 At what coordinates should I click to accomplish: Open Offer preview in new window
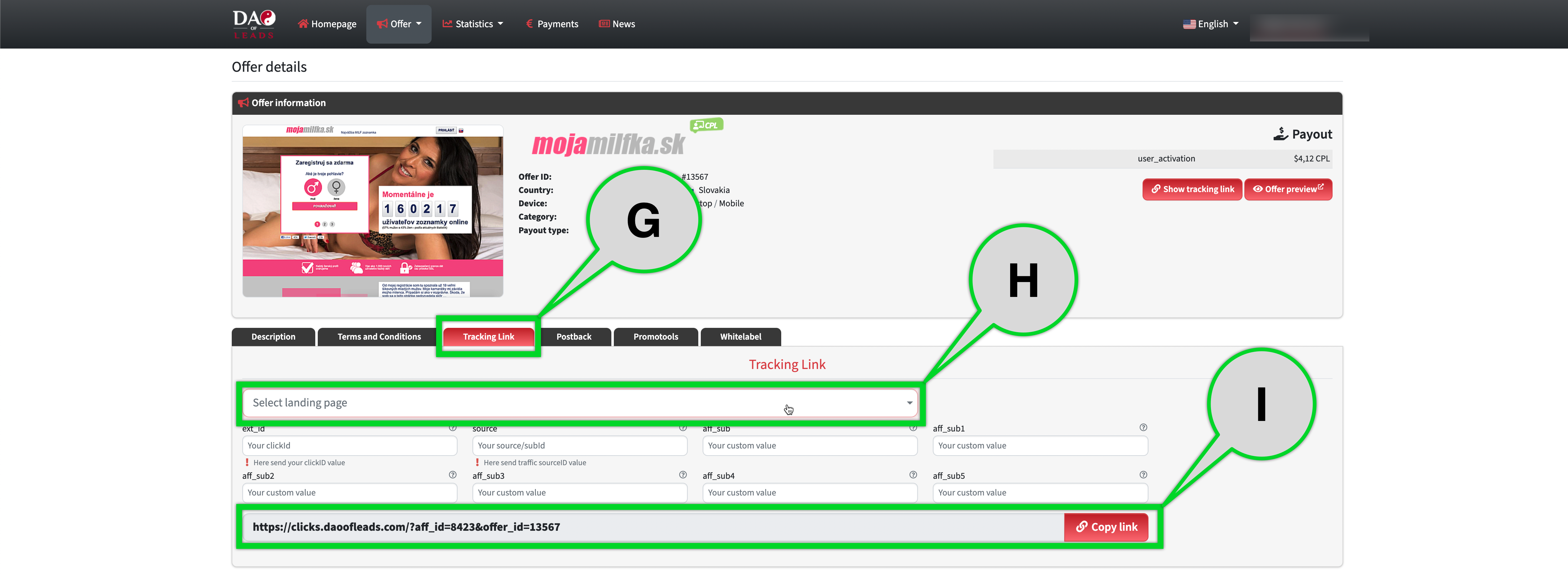[x=1287, y=189]
